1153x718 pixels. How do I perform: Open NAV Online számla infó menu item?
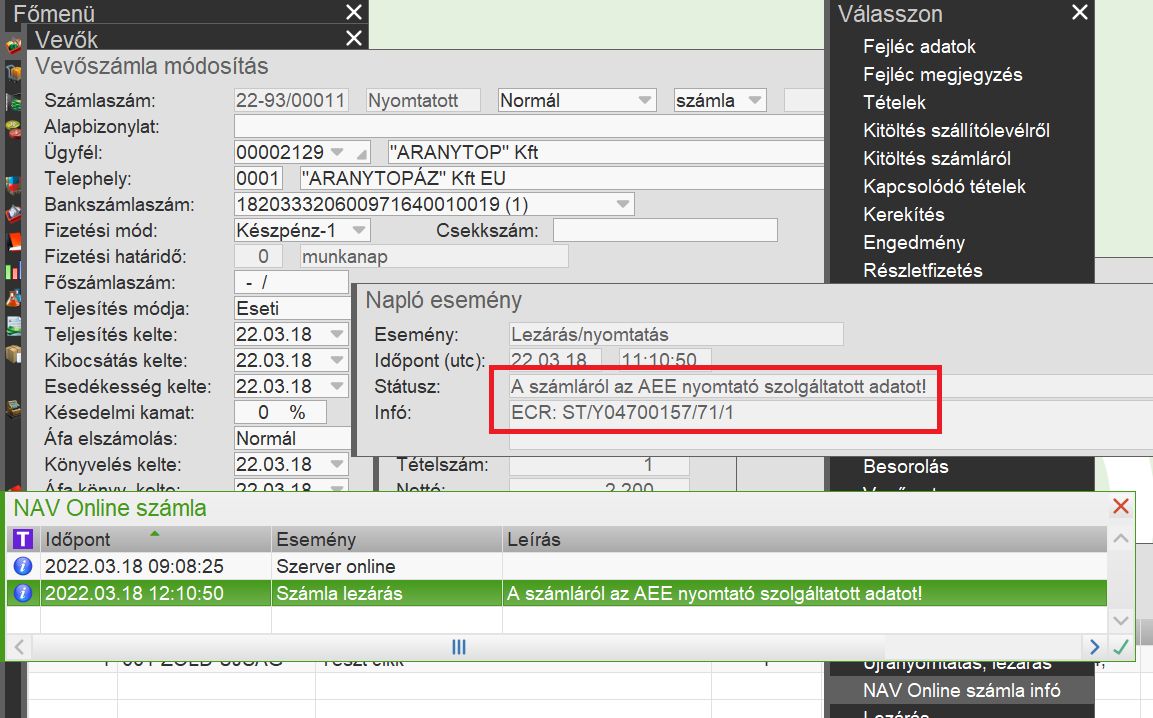click(x=962, y=690)
